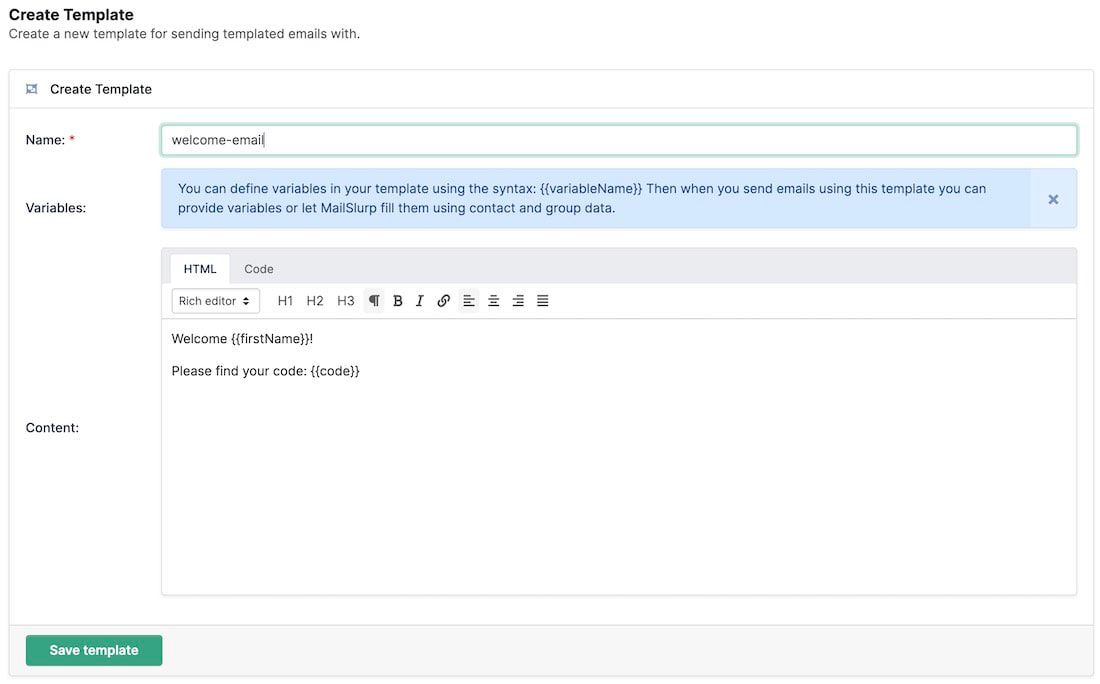Align text to the right

pyautogui.click(x=518, y=301)
